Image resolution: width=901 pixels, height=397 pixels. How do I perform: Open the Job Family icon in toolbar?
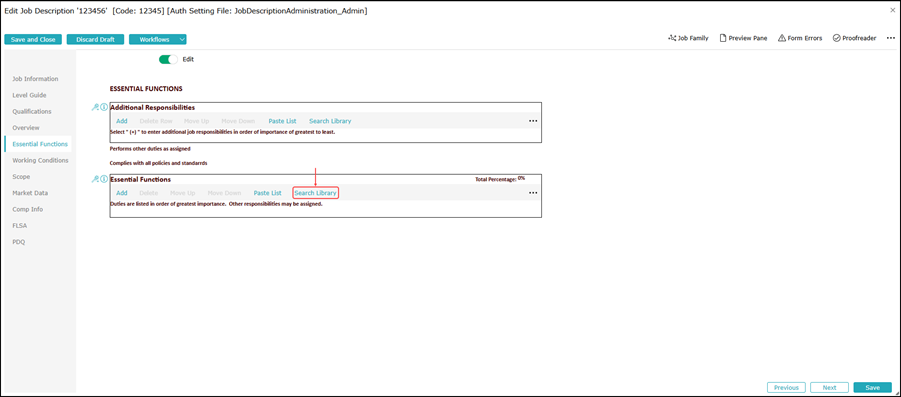coord(688,38)
